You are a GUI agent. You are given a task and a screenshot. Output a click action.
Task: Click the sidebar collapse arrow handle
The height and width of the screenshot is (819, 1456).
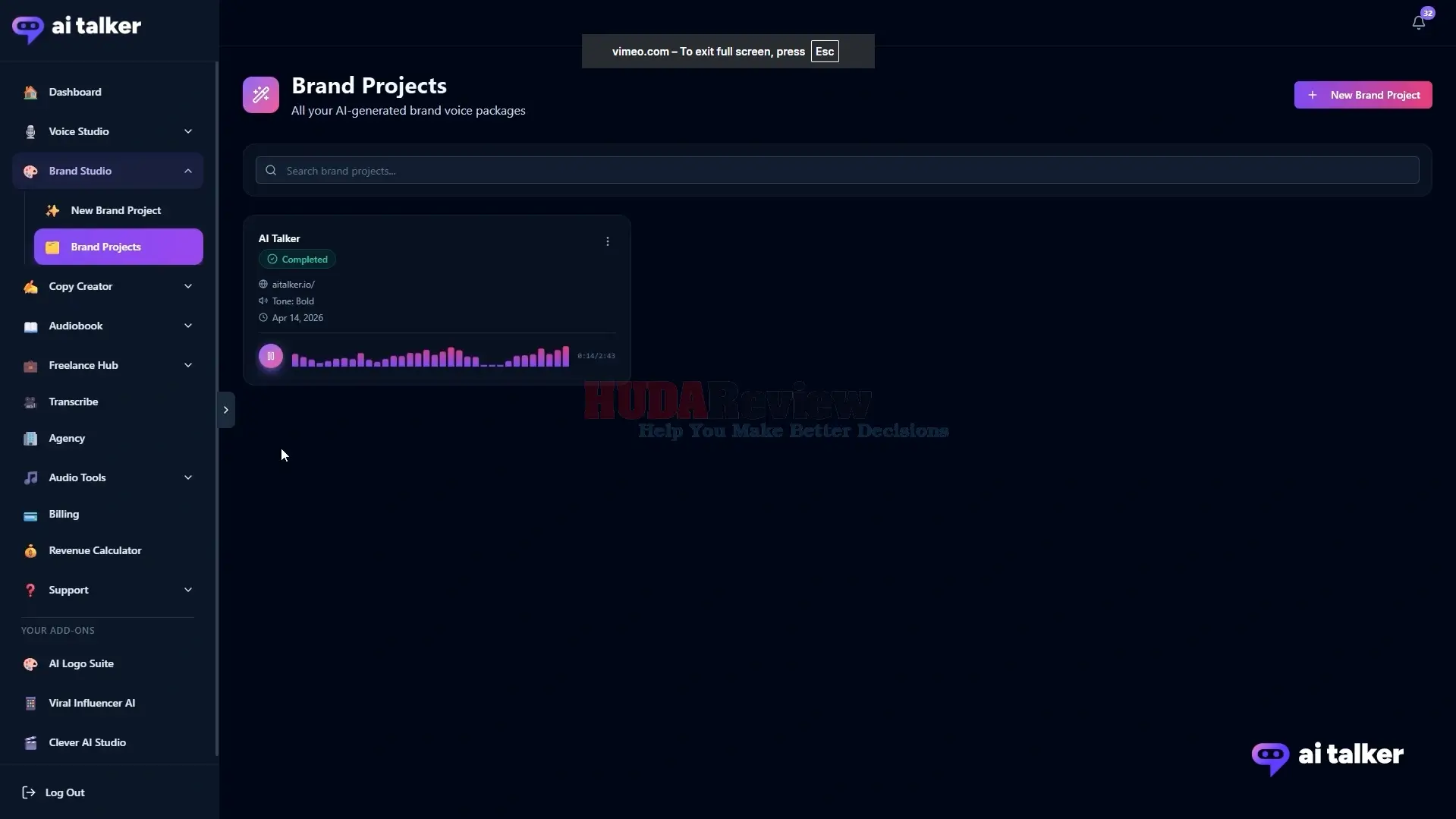[x=226, y=410]
